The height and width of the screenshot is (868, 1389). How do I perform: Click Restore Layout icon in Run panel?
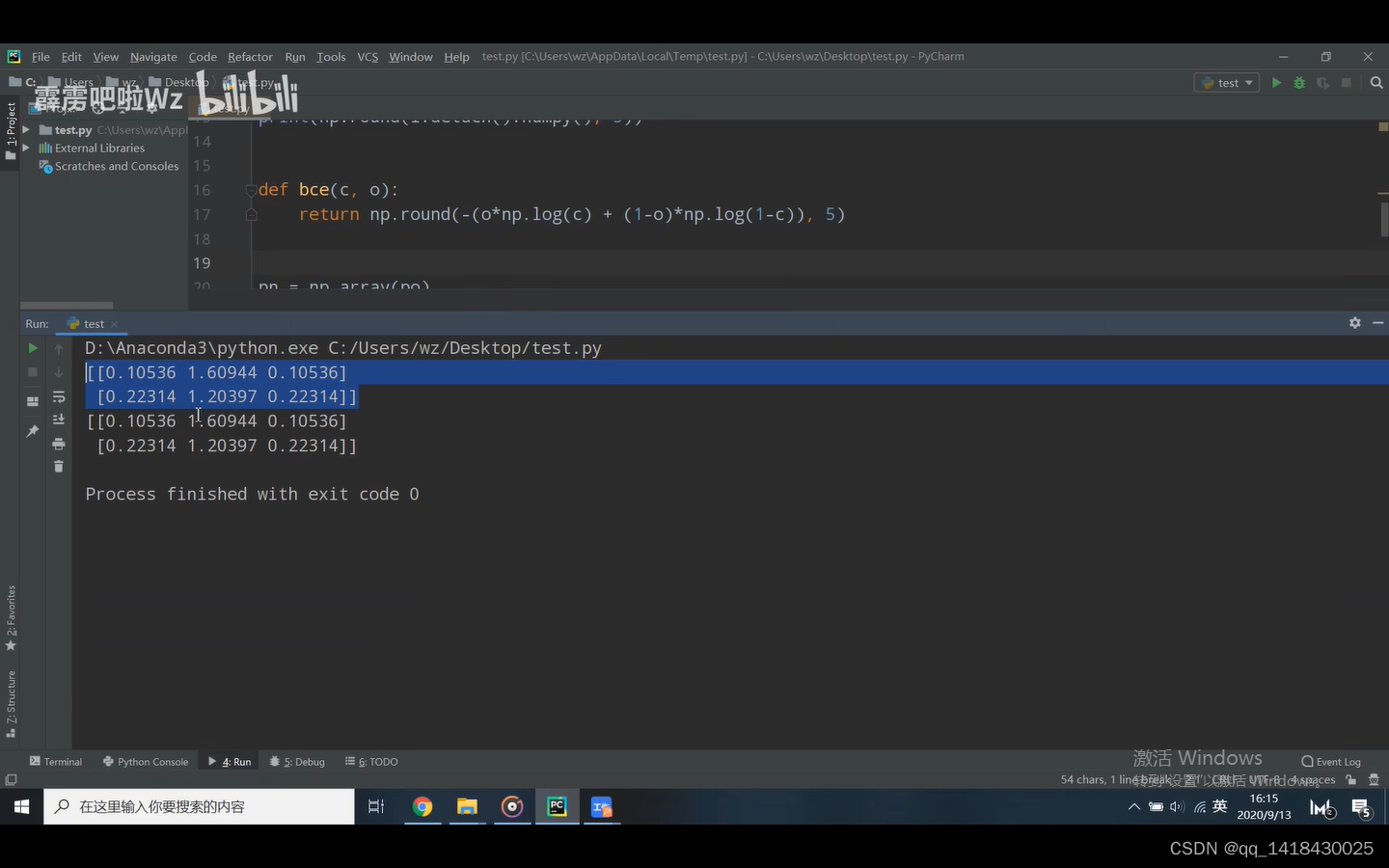[x=33, y=401]
